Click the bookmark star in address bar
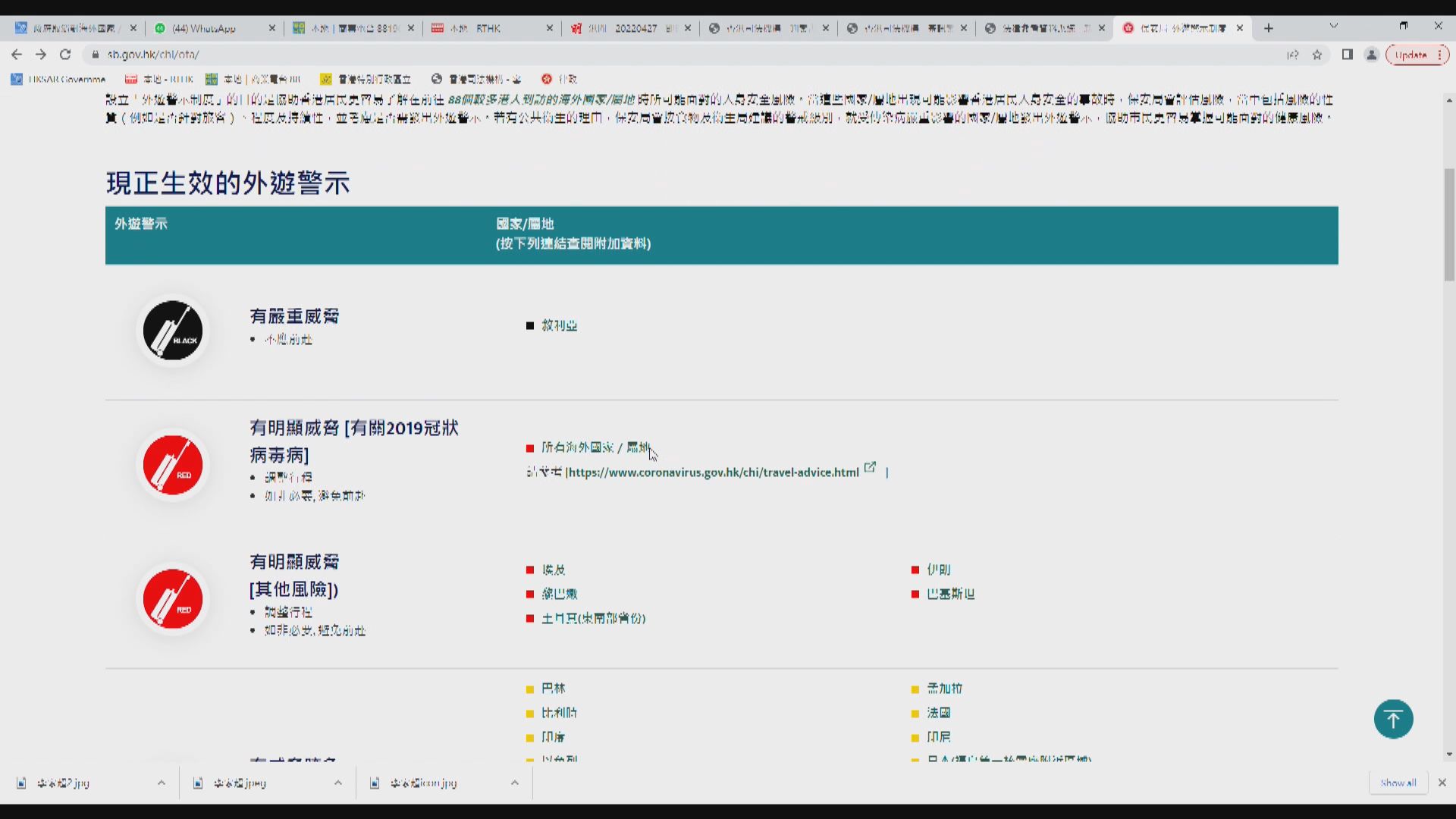The width and height of the screenshot is (1456, 819). coord(1317,54)
